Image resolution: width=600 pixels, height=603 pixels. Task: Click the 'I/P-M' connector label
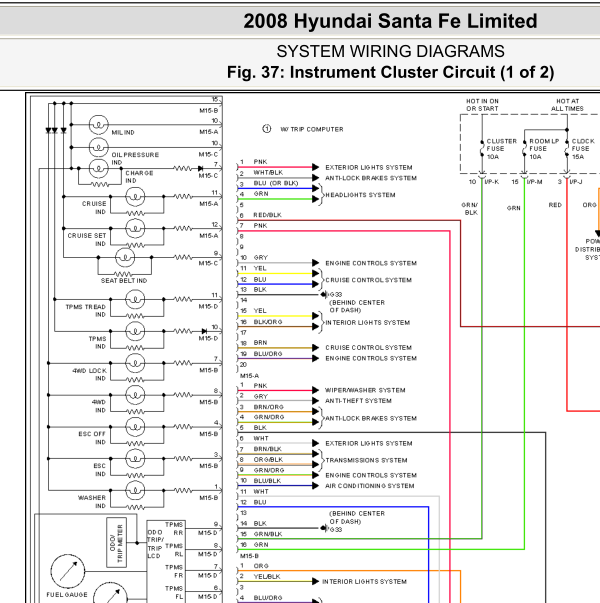pos(535,182)
